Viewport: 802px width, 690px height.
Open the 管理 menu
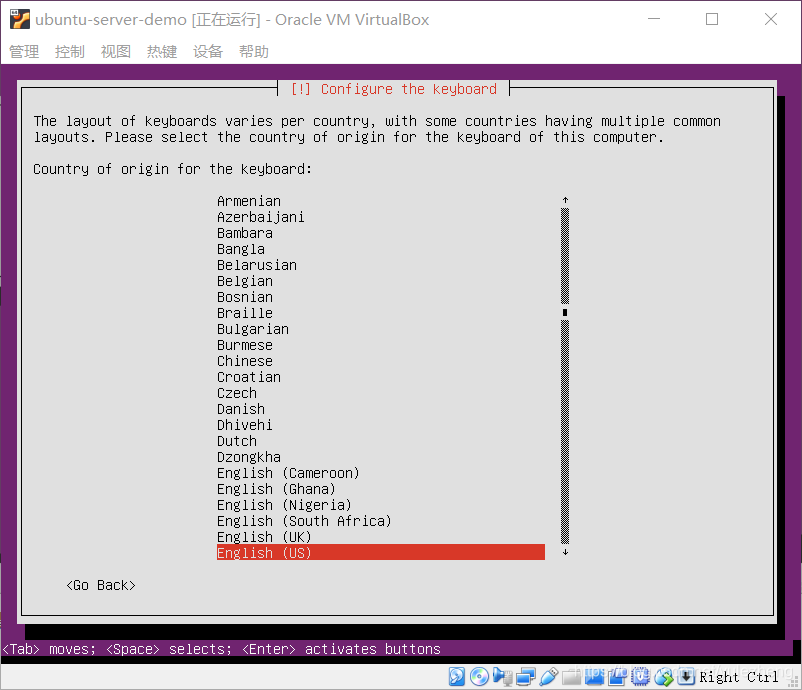[24, 51]
